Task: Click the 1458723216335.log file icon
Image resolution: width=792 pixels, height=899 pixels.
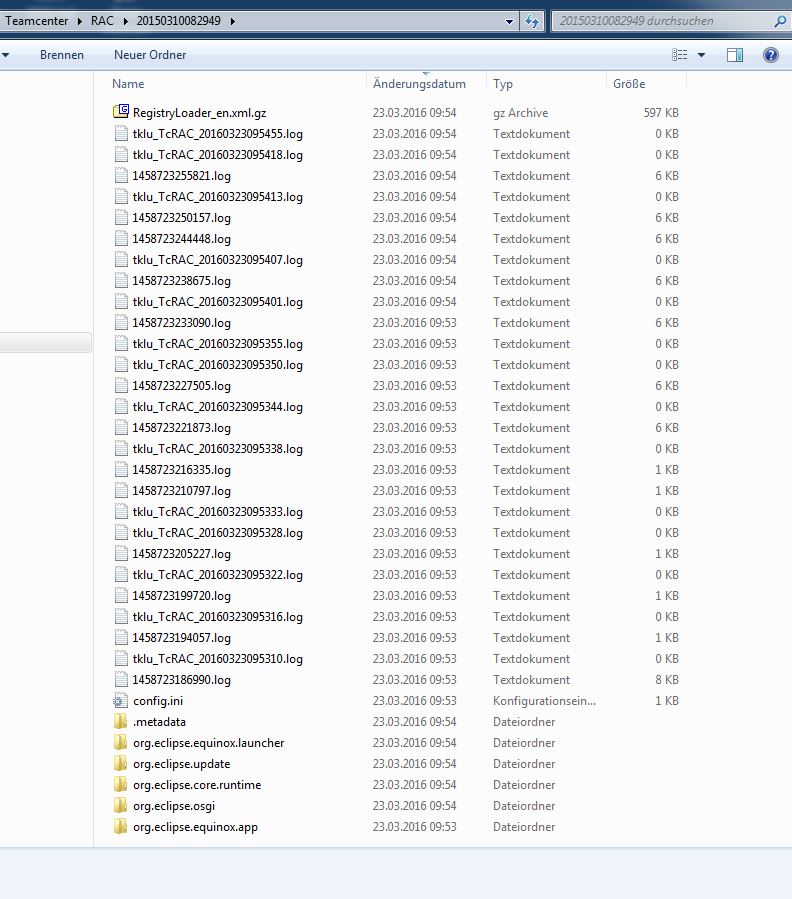Action: click(121, 470)
